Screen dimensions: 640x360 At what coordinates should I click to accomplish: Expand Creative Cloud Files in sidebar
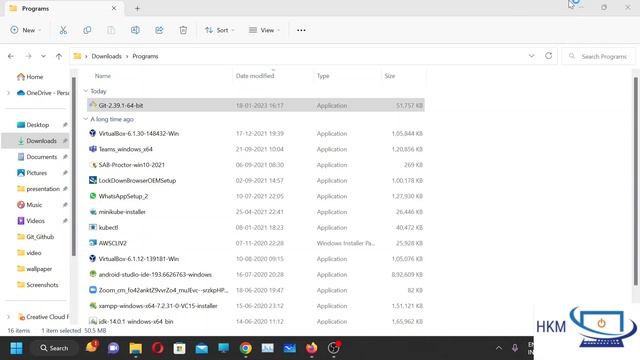click(9, 317)
